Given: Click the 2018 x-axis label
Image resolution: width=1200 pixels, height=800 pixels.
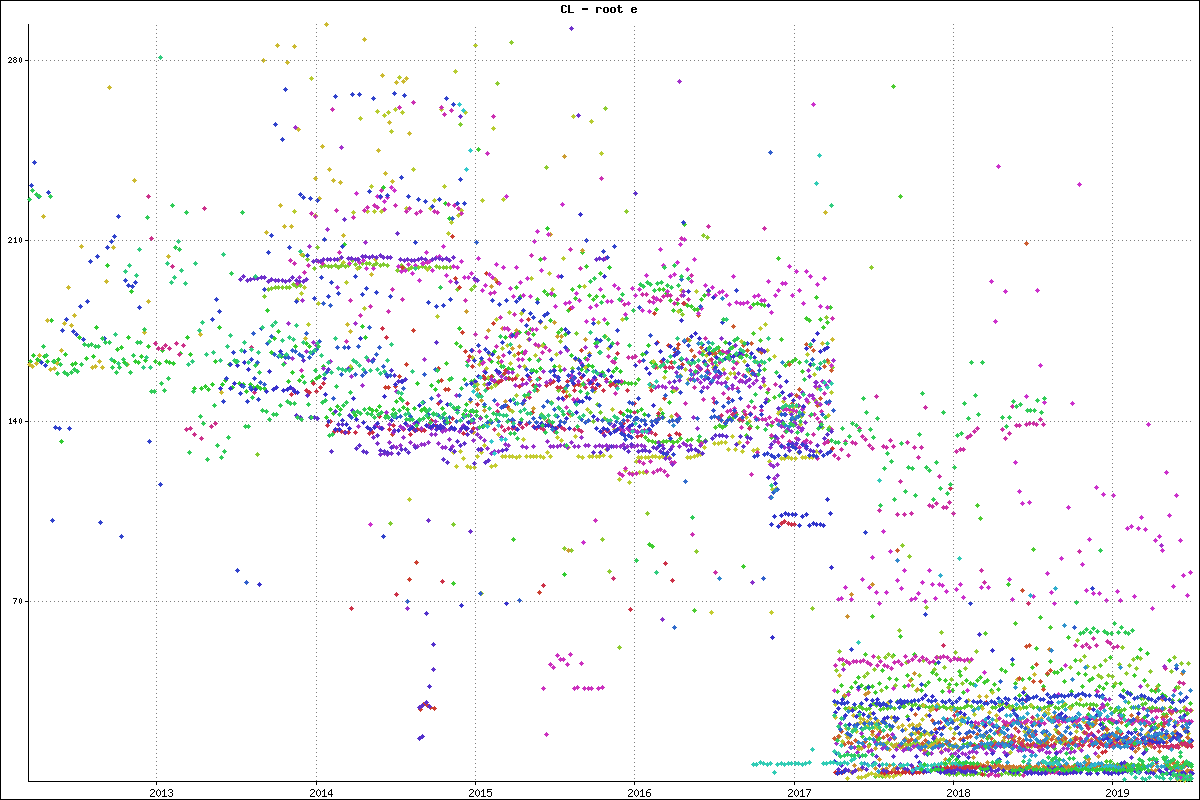Looking at the screenshot, I should coord(959,793).
